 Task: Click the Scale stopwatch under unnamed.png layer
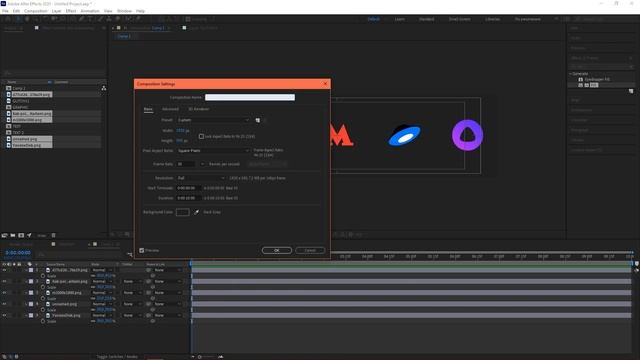coord(43,310)
